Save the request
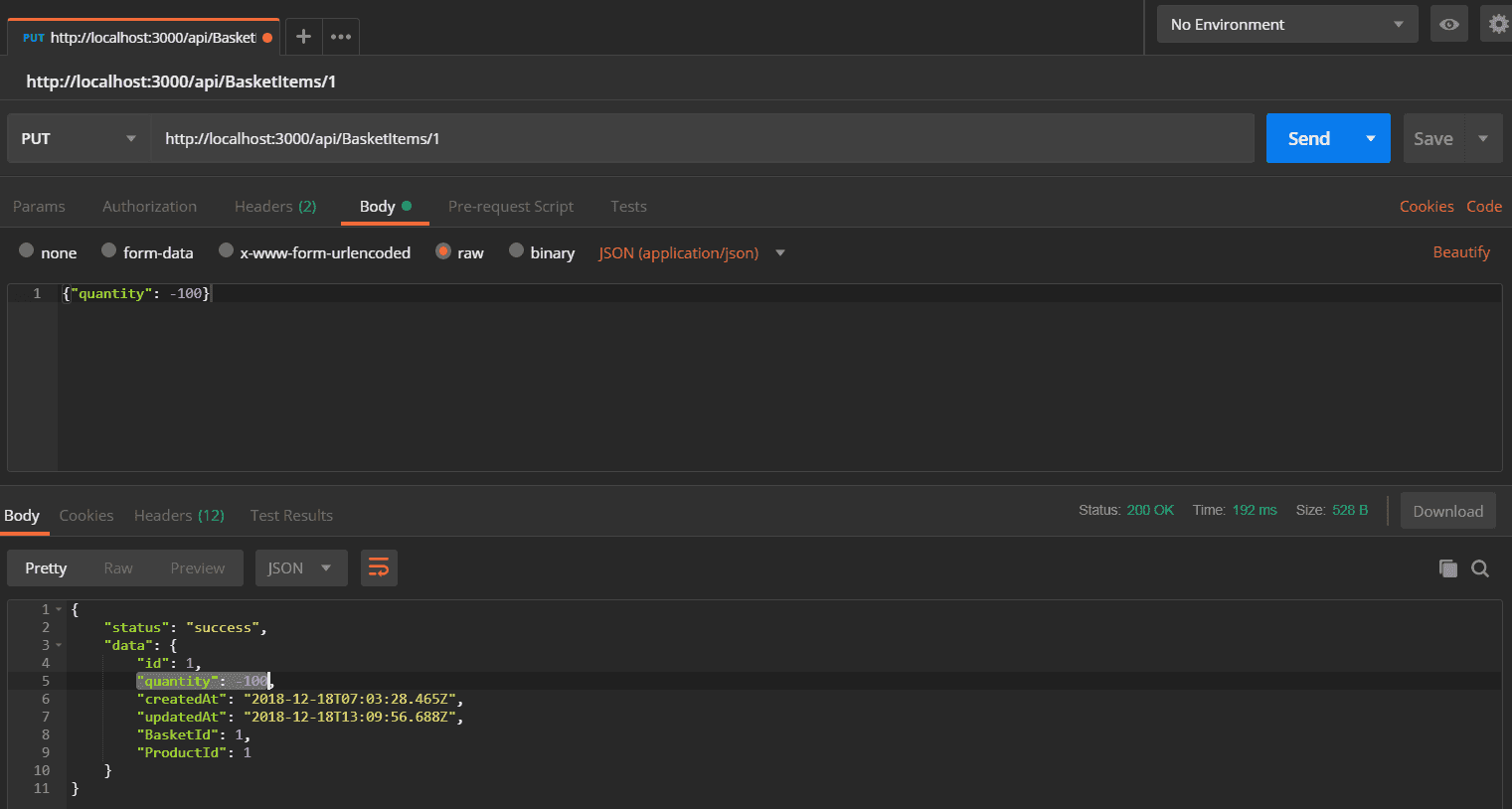Image resolution: width=1512 pixels, height=809 pixels. coord(1433,138)
